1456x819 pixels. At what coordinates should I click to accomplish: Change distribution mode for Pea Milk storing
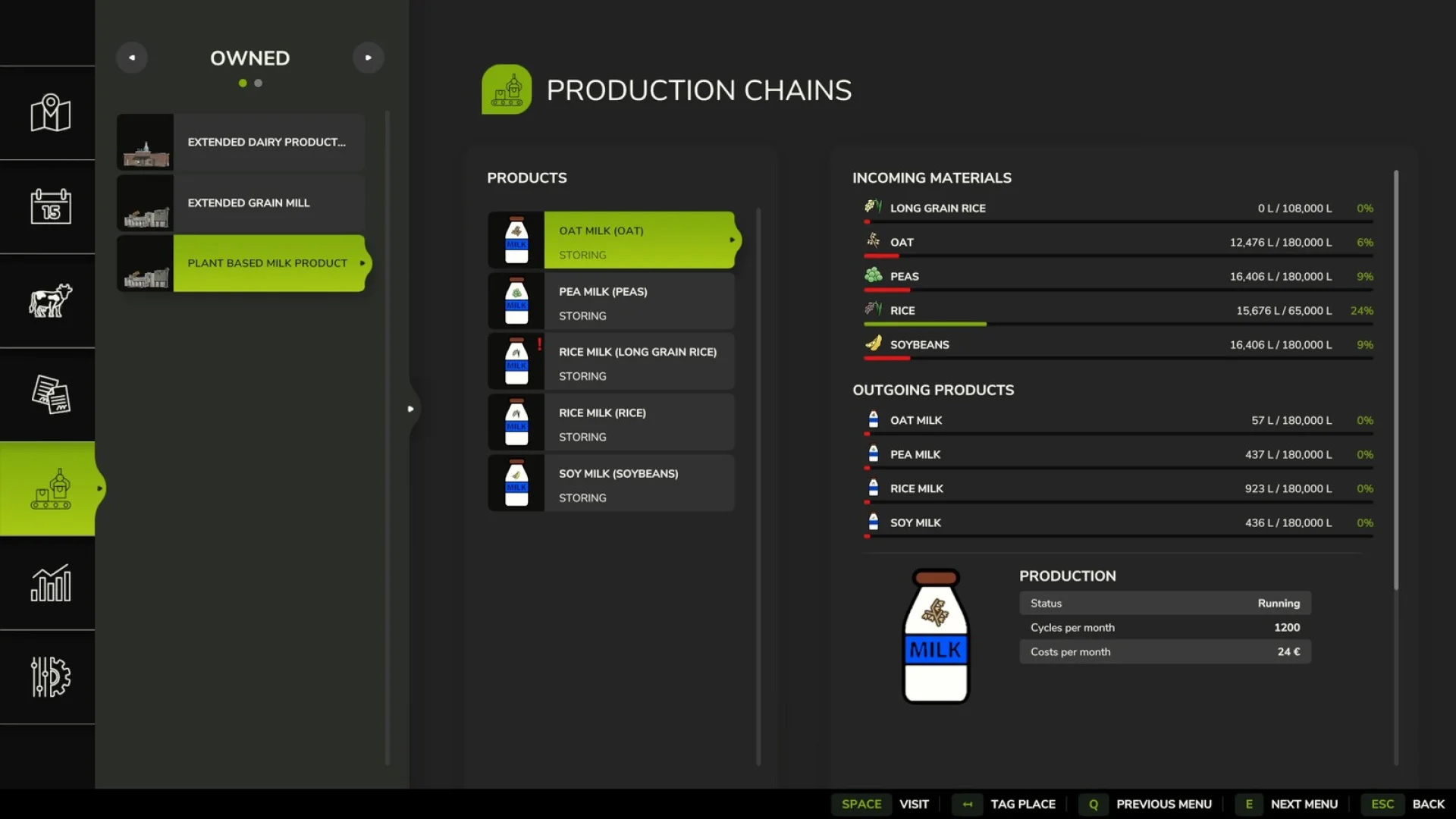582,315
